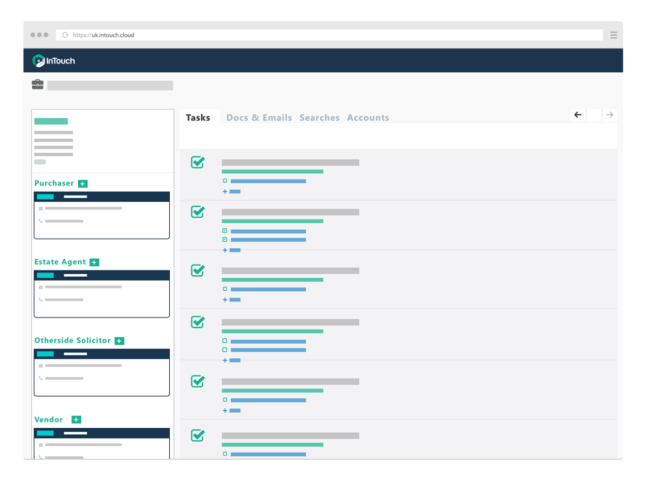The width and height of the screenshot is (647, 480).
Task: Click the uk.intouch.cloud address bar
Action: [x=329, y=35]
